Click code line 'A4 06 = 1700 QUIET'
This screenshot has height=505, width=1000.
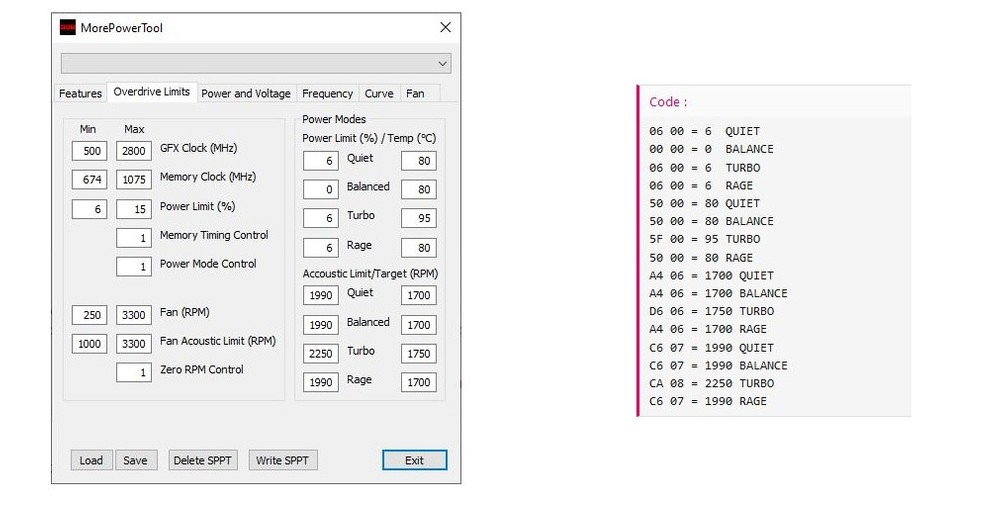[711, 275]
